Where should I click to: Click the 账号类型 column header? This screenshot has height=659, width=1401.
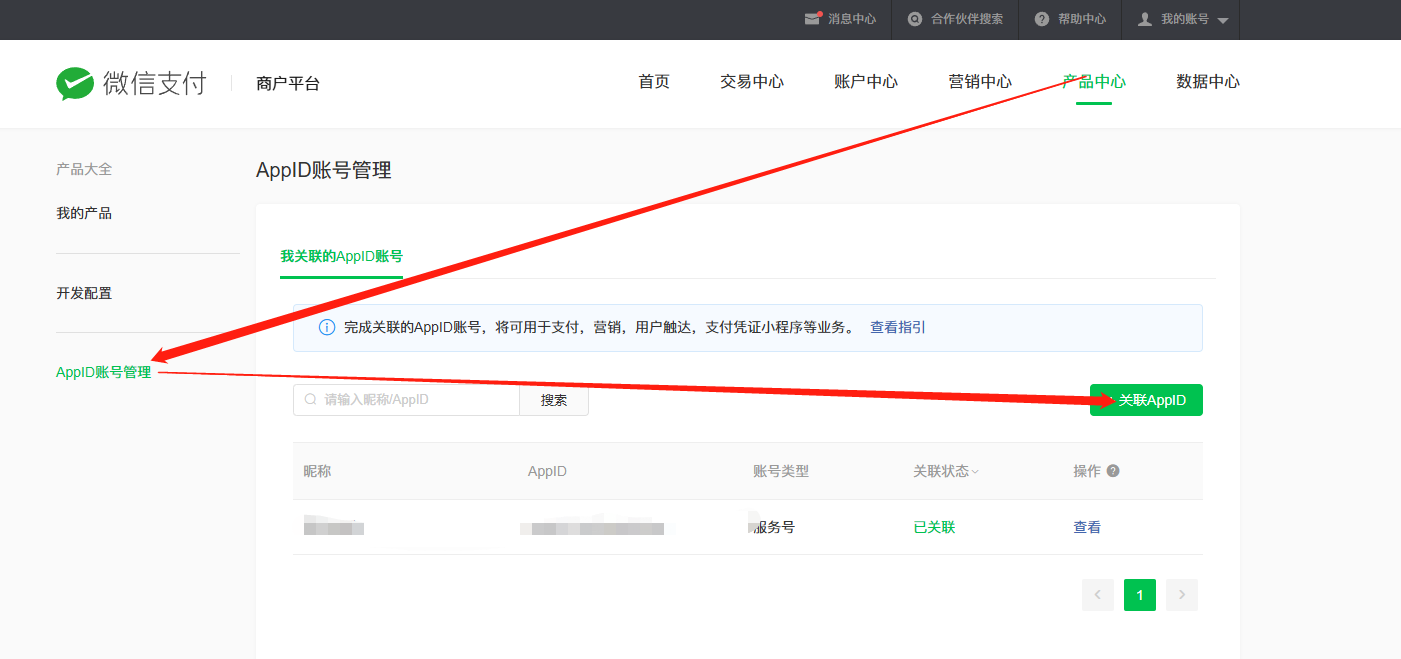pyautogui.click(x=781, y=471)
